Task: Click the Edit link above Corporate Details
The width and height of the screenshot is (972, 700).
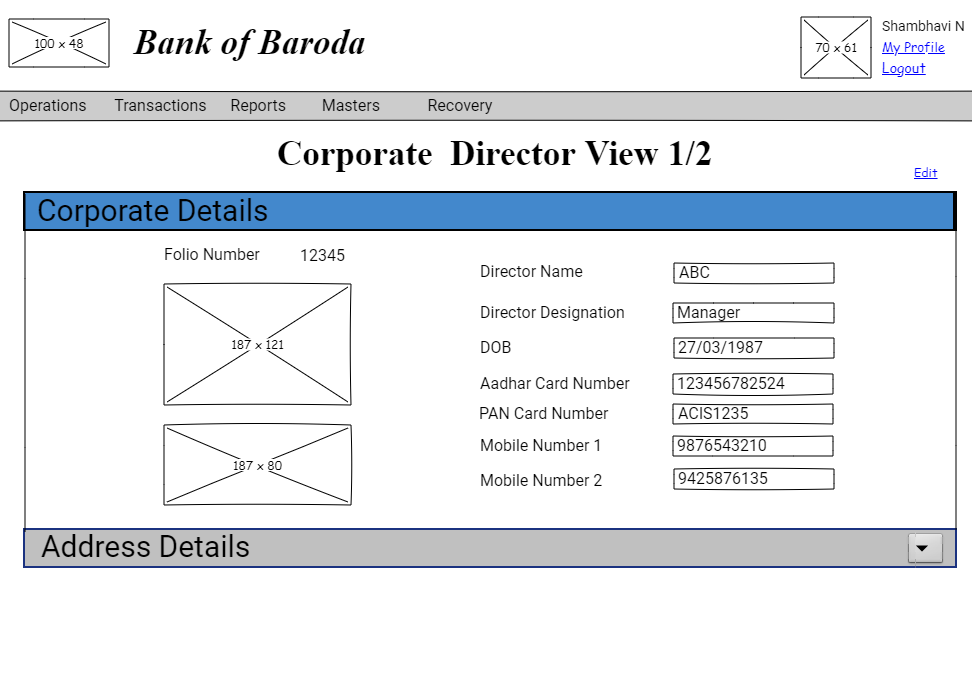Action: tap(925, 173)
